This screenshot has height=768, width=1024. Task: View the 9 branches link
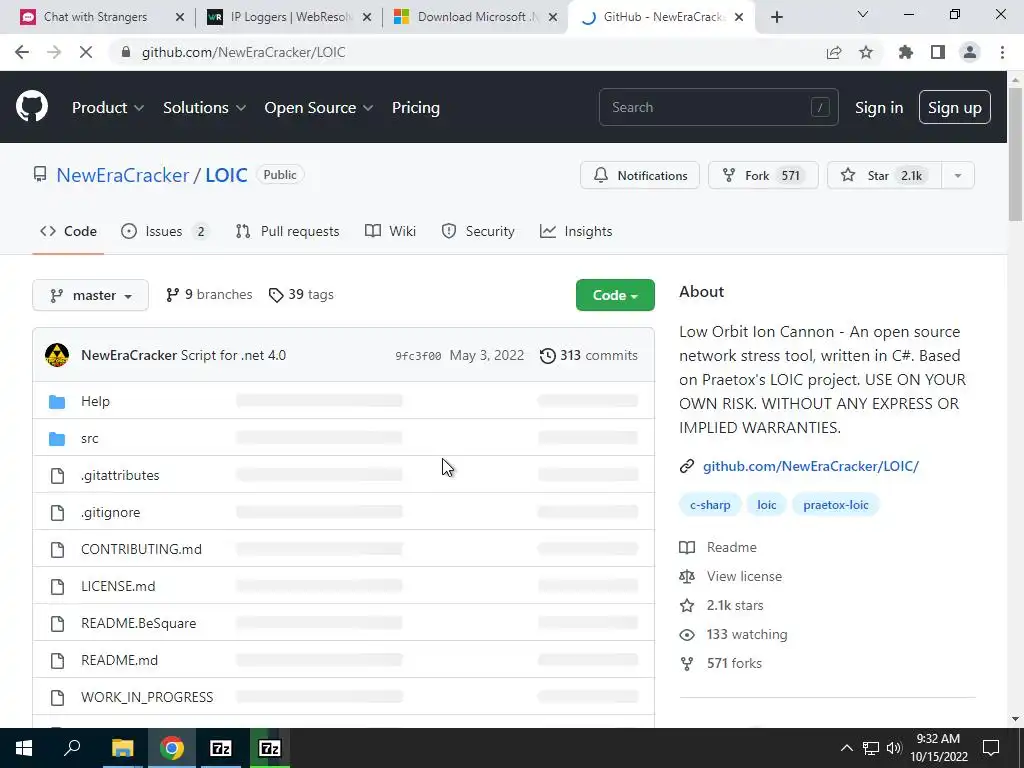click(209, 295)
